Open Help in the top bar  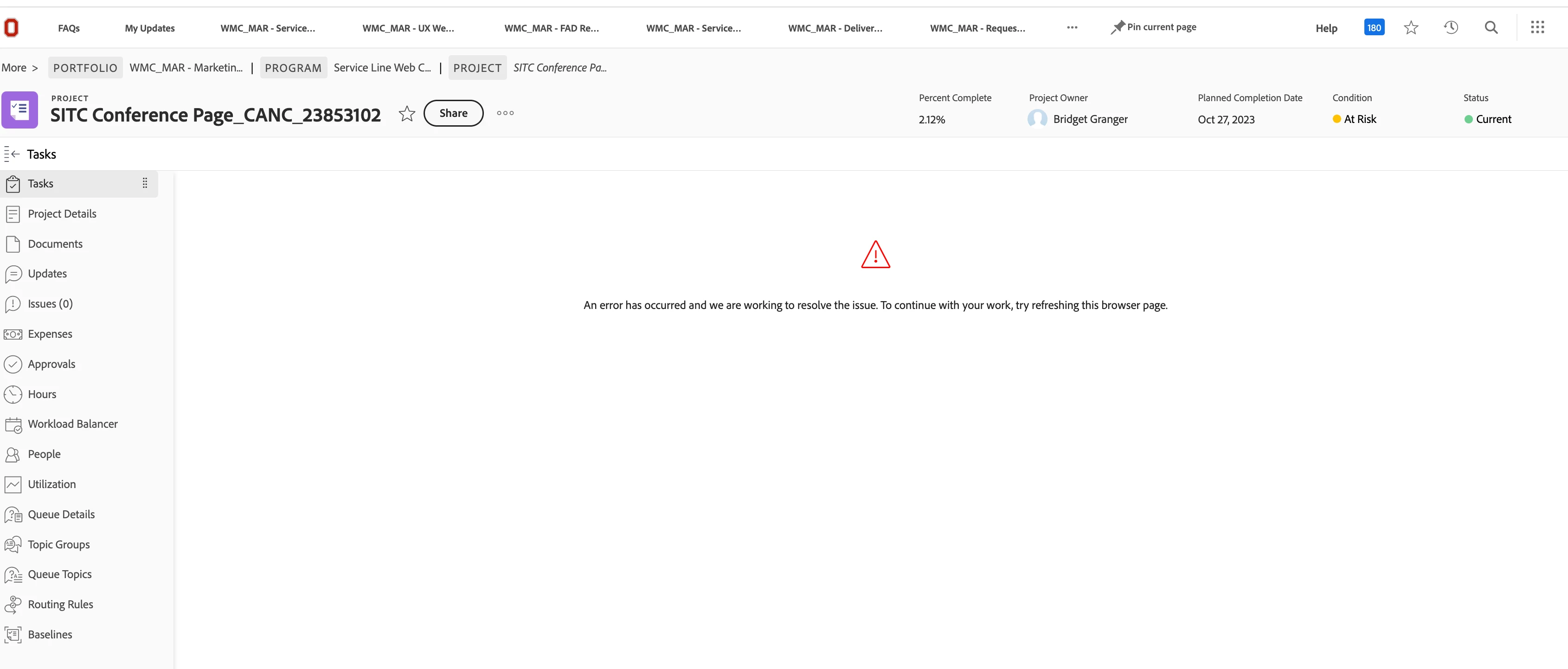coord(1326,28)
